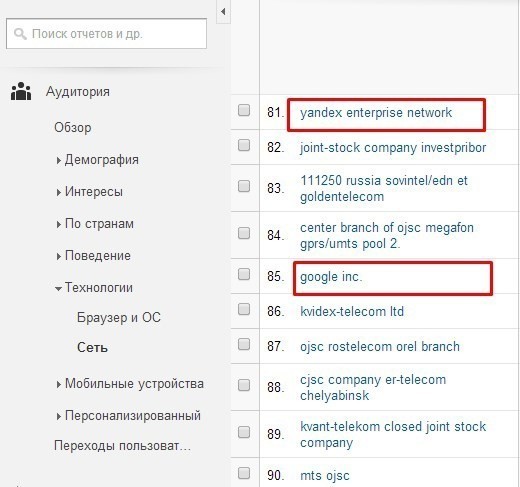Check the mts ojsc row checkbox

[x=244, y=473]
